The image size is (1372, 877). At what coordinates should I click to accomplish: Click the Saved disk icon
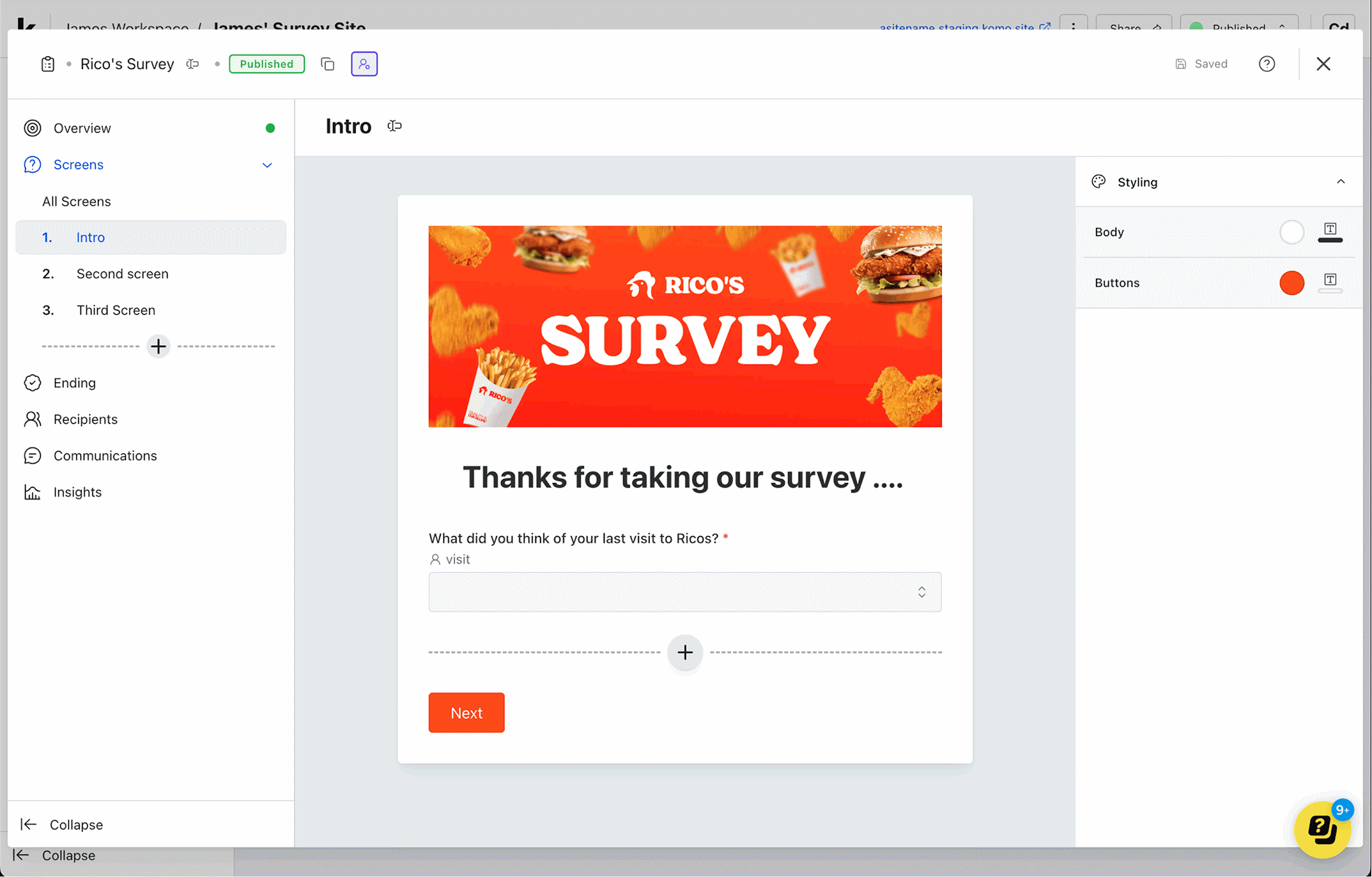point(1181,64)
